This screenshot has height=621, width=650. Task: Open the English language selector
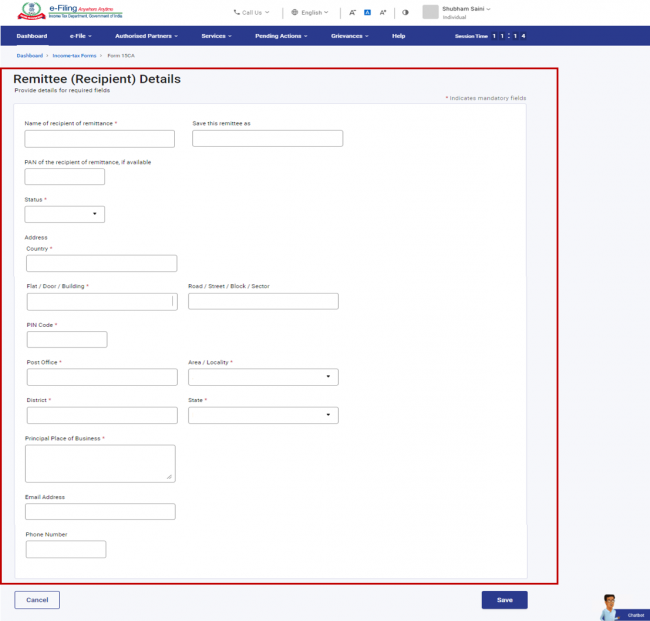310,12
